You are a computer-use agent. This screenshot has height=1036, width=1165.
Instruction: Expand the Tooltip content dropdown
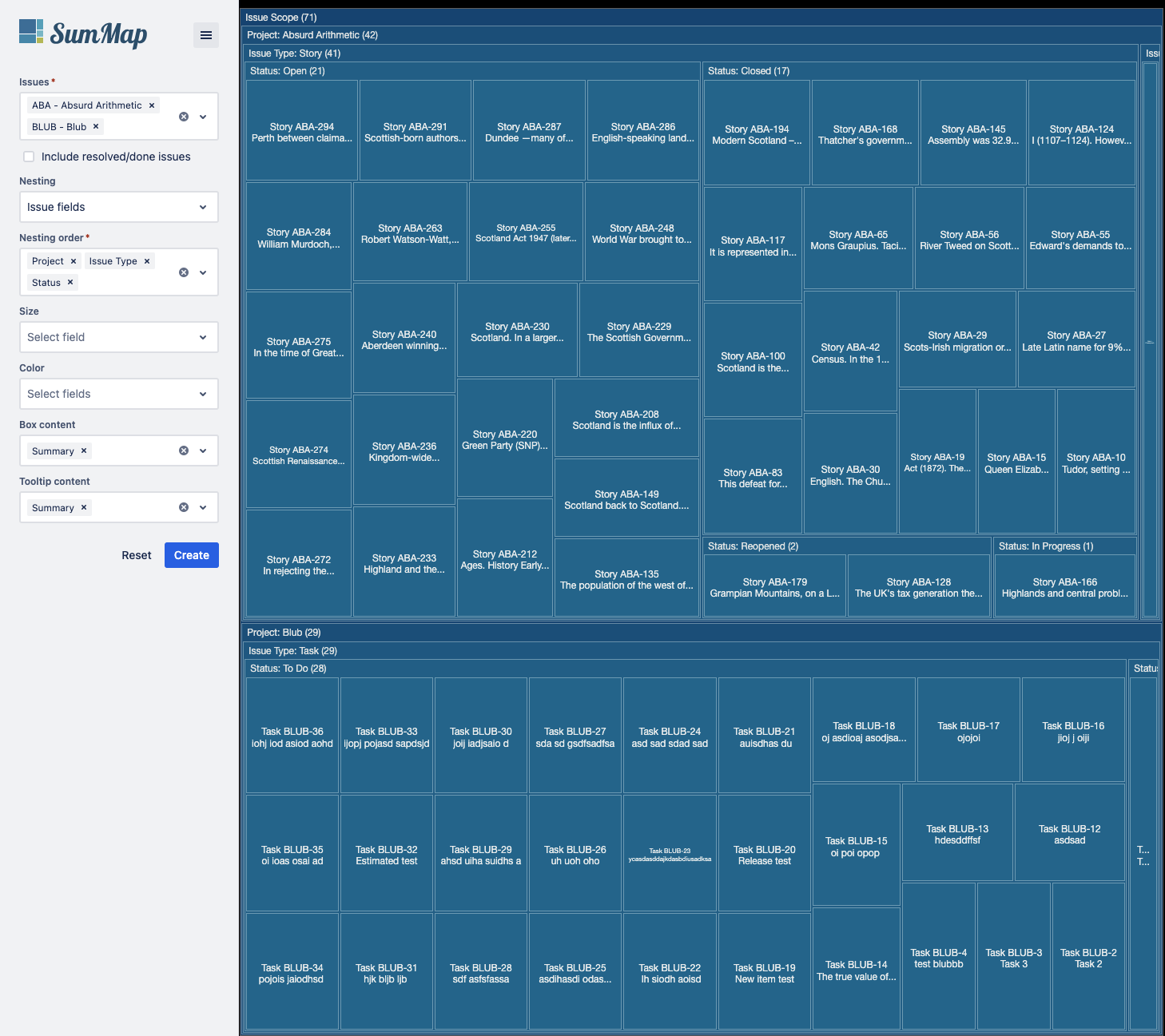[203, 507]
